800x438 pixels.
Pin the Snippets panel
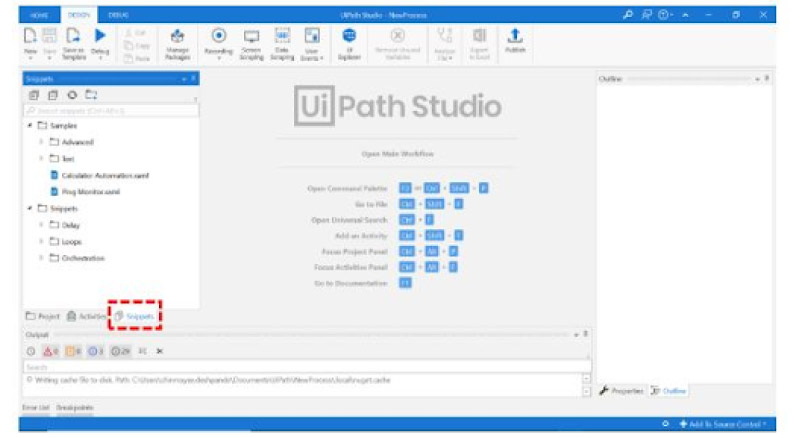[x=193, y=79]
